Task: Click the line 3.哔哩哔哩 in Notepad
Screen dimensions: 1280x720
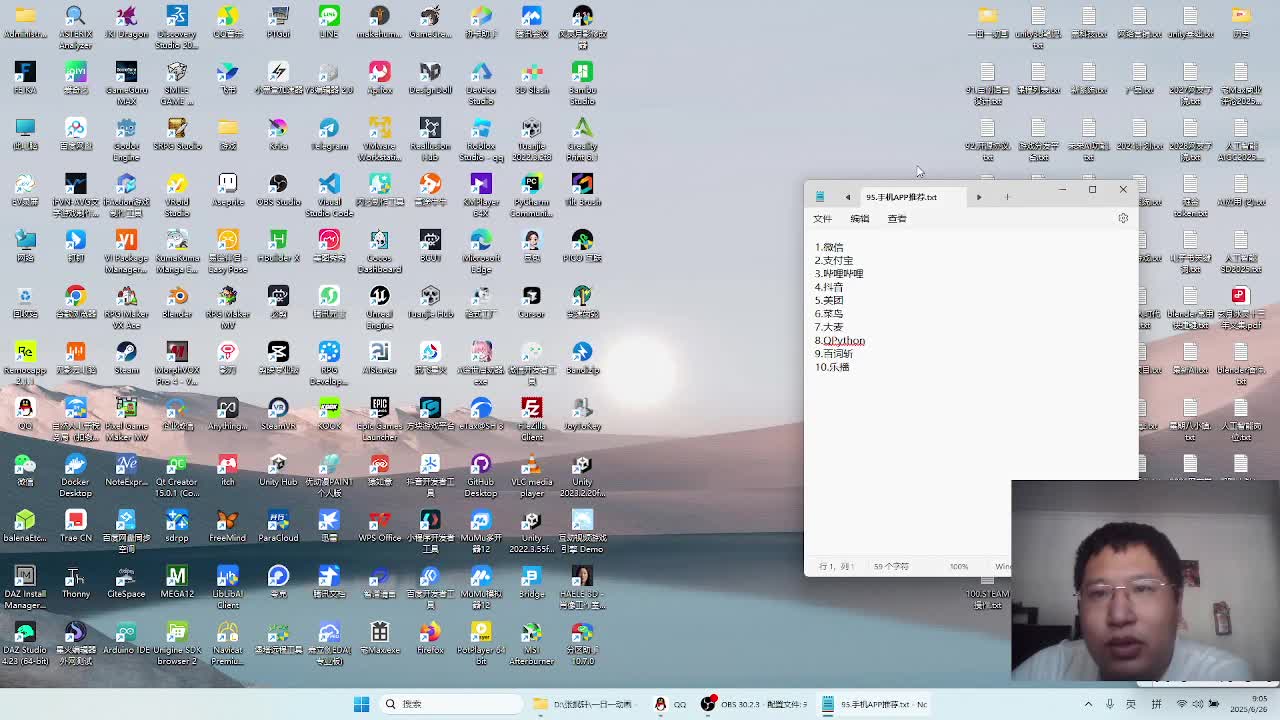Action: click(839, 273)
